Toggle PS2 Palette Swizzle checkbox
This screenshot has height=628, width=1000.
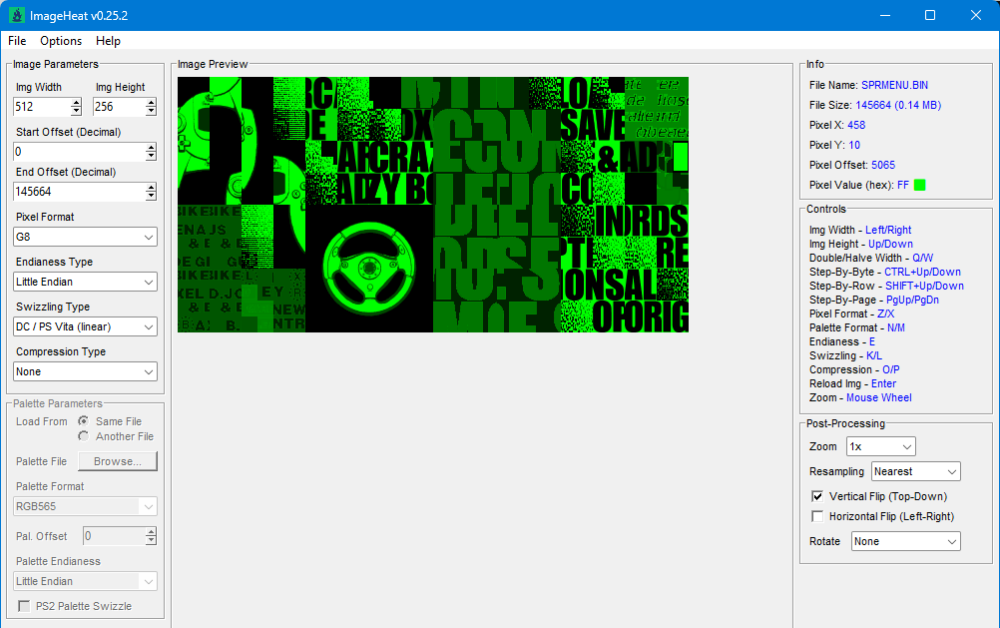(x=24, y=606)
